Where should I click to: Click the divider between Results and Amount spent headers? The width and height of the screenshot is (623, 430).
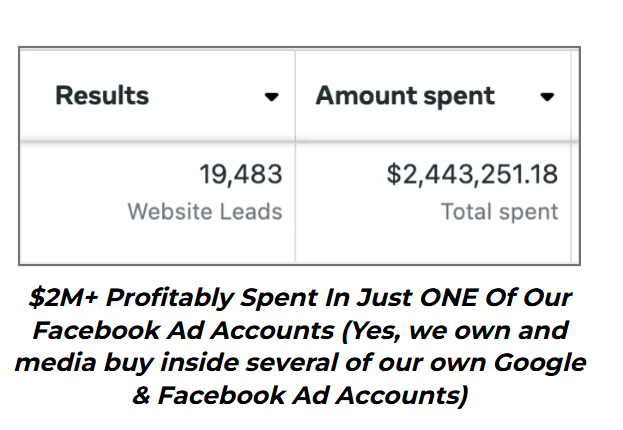point(295,96)
